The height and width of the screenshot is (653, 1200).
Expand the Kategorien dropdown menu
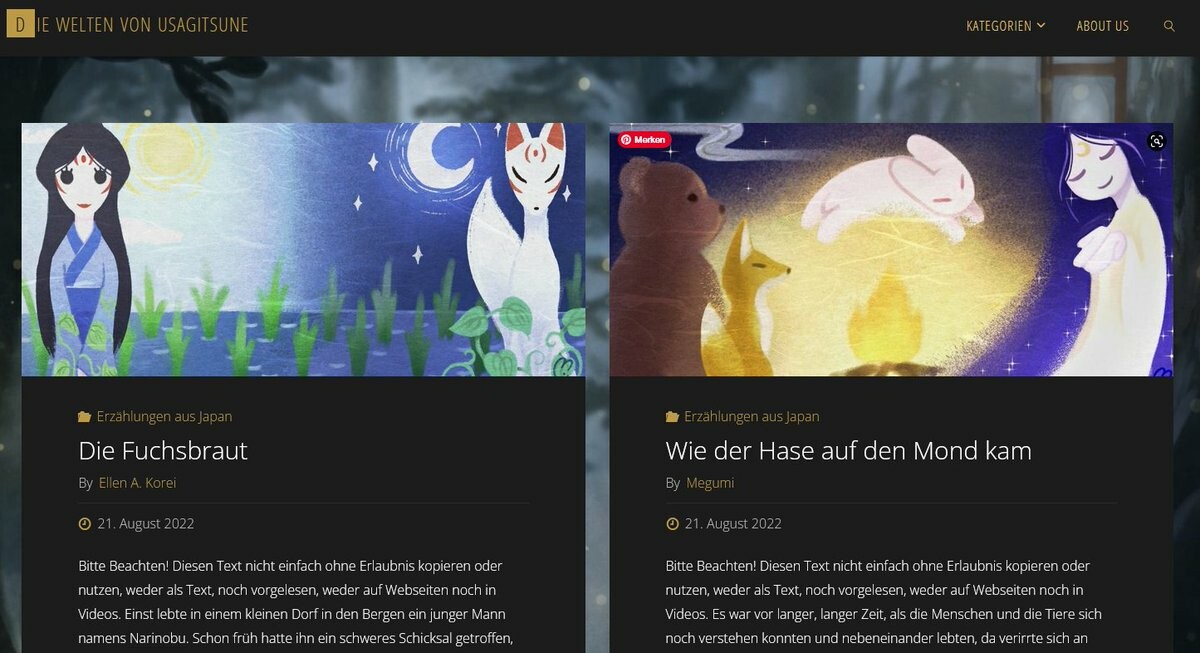coord(1005,26)
